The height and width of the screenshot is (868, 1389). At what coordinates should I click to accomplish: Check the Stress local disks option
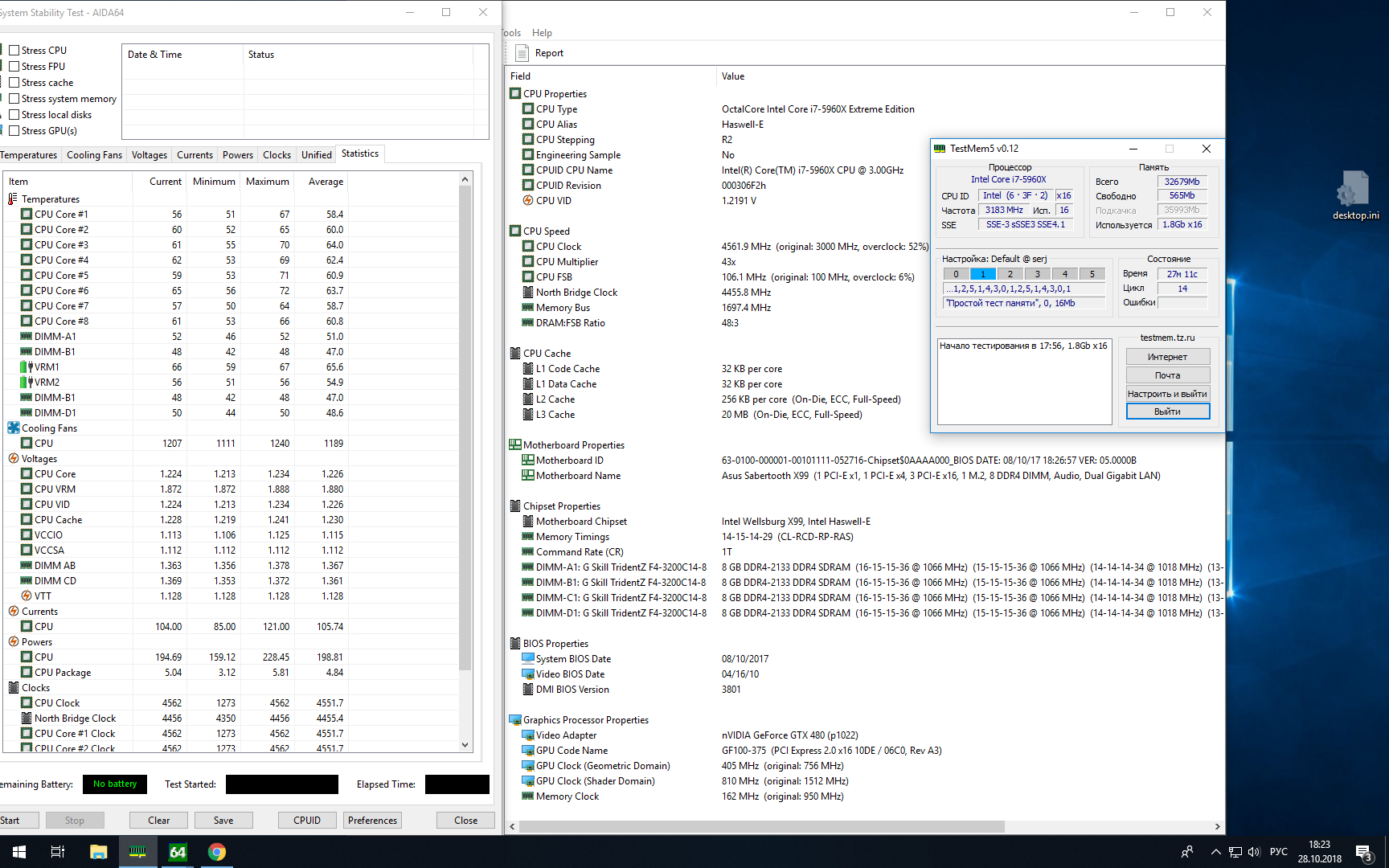coord(14,115)
